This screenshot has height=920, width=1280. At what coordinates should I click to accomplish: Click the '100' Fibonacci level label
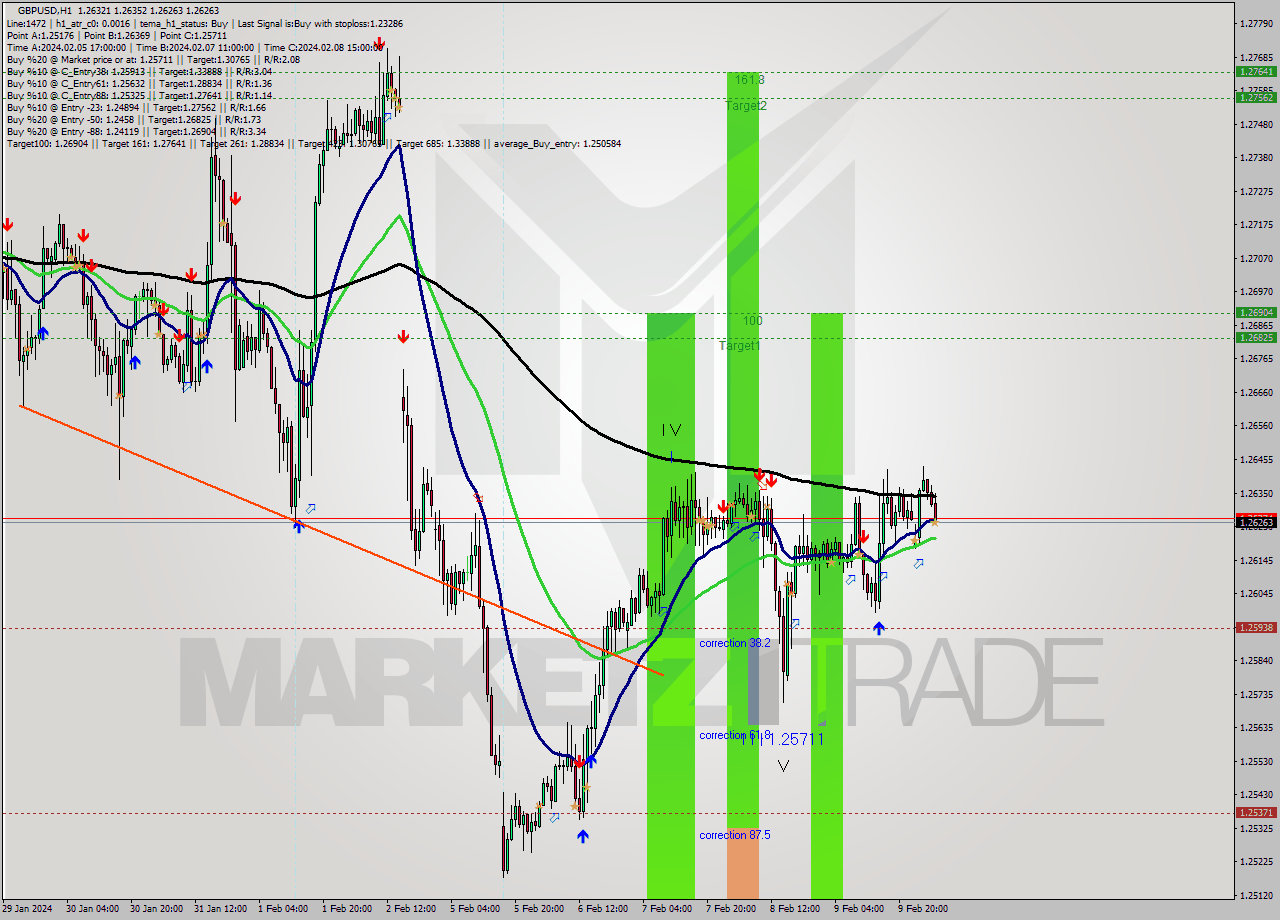pos(752,321)
